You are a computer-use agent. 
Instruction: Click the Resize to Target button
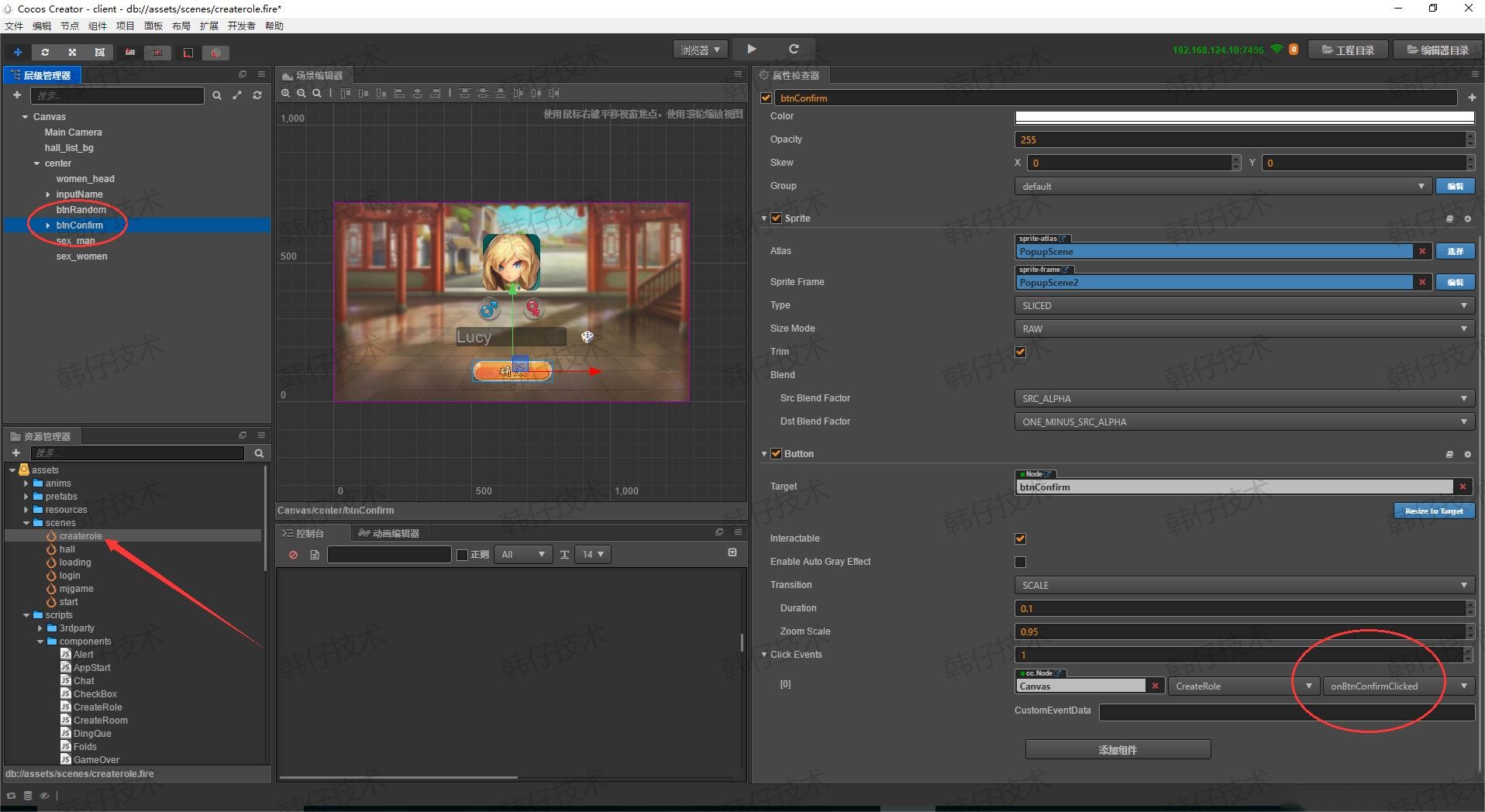point(1434,511)
